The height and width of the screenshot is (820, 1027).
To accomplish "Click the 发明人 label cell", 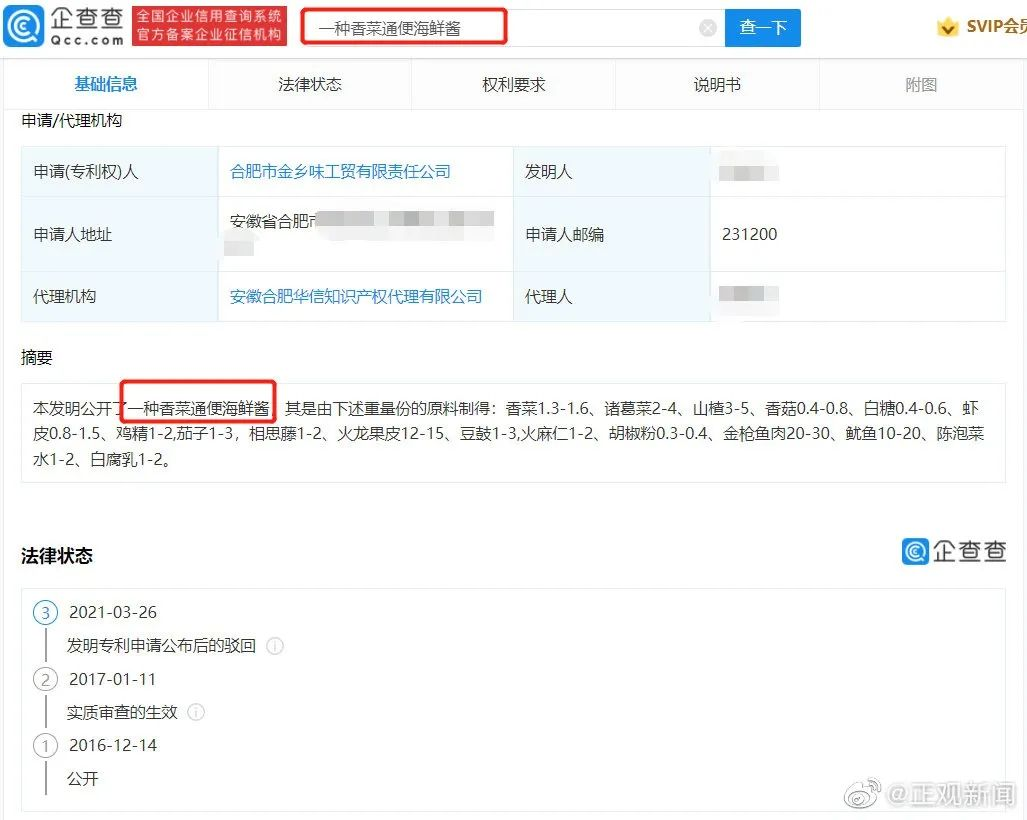I will coord(612,172).
